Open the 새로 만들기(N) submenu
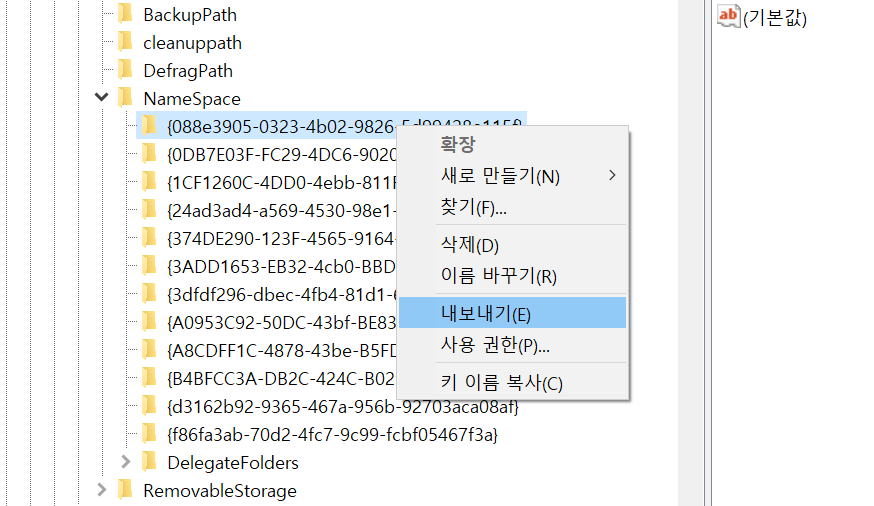This screenshot has height=506, width=874. (x=512, y=176)
